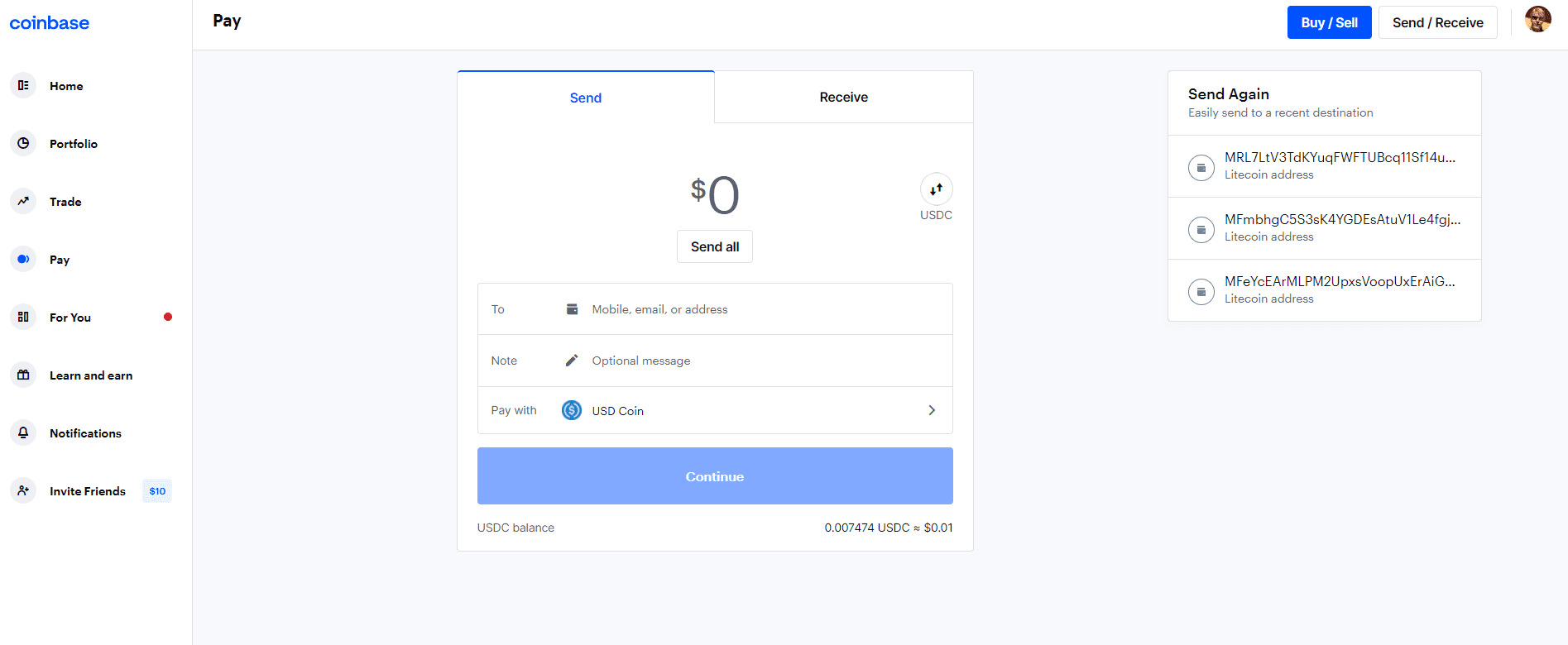Click the wallet icon beside the MFeYcEAr address
The image size is (1568, 645).
1201,291
